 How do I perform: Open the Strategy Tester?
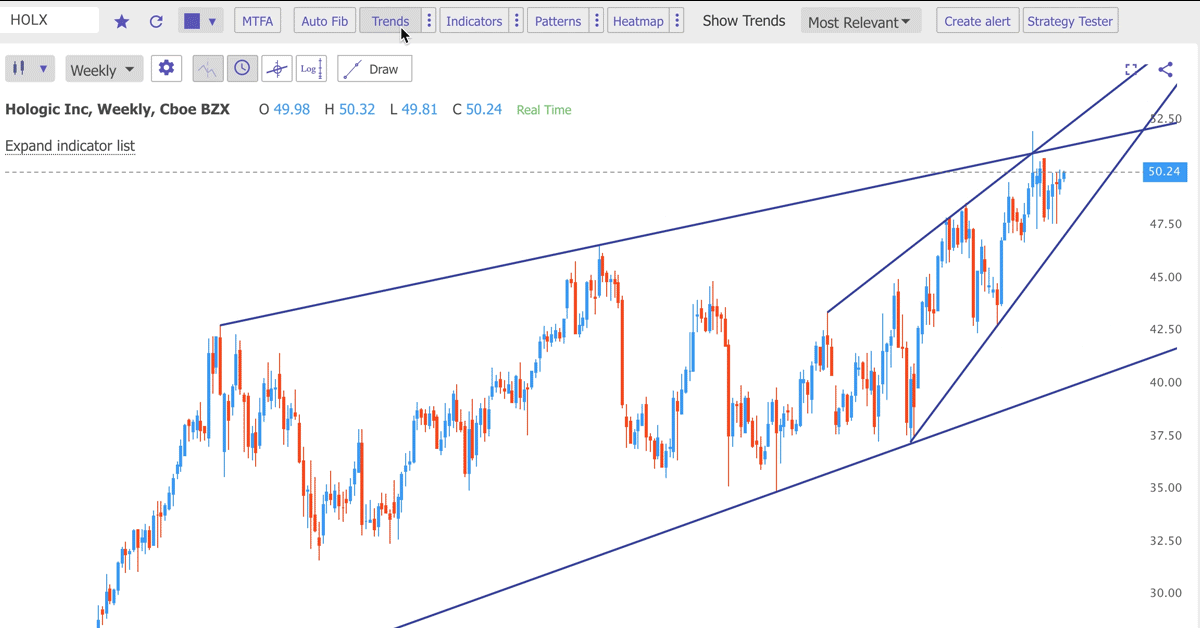point(1070,20)
